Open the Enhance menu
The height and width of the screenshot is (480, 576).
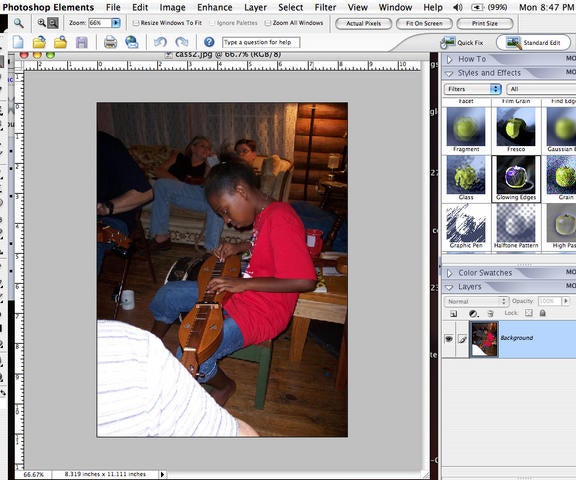coord(215,7)
